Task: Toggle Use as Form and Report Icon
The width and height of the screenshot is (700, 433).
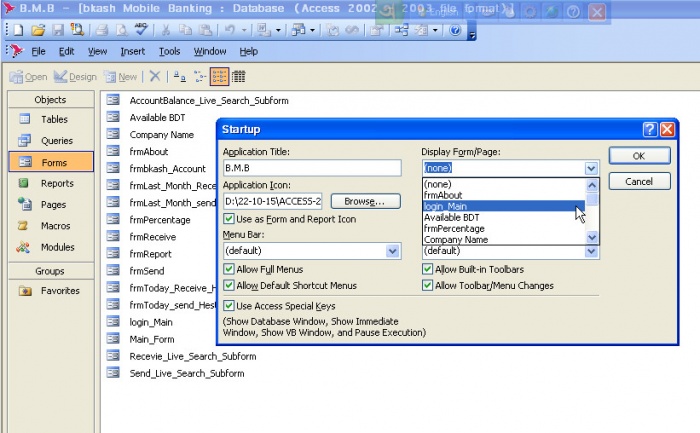Action: click(x=229, y=219)
